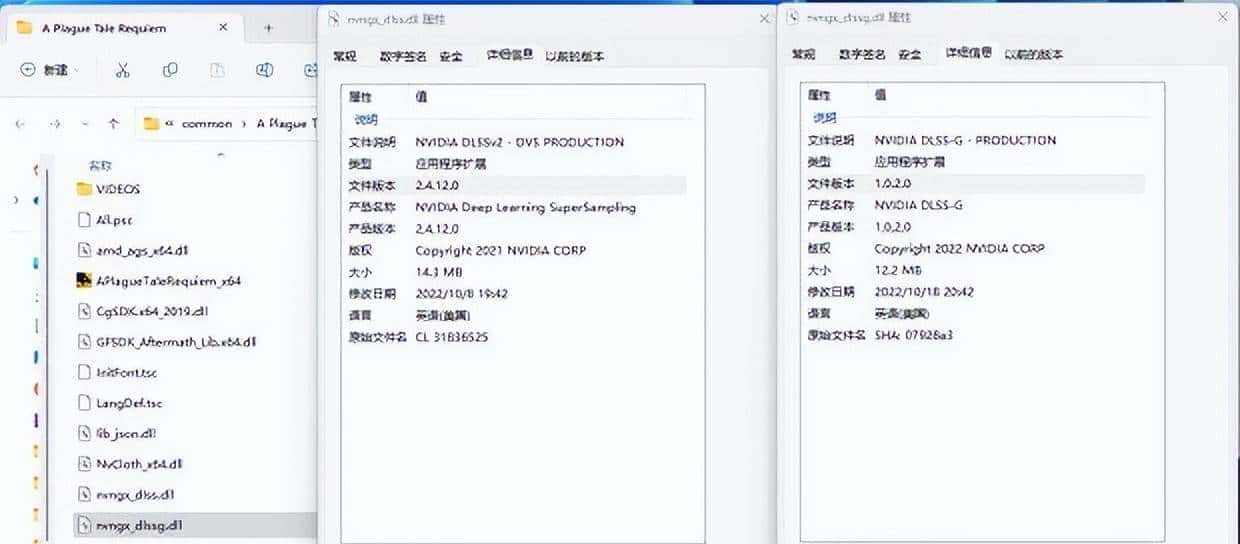1240x544 pixels.
Task: Select the file nvngx_dlss.dll
Action: (x=135, y=495)
